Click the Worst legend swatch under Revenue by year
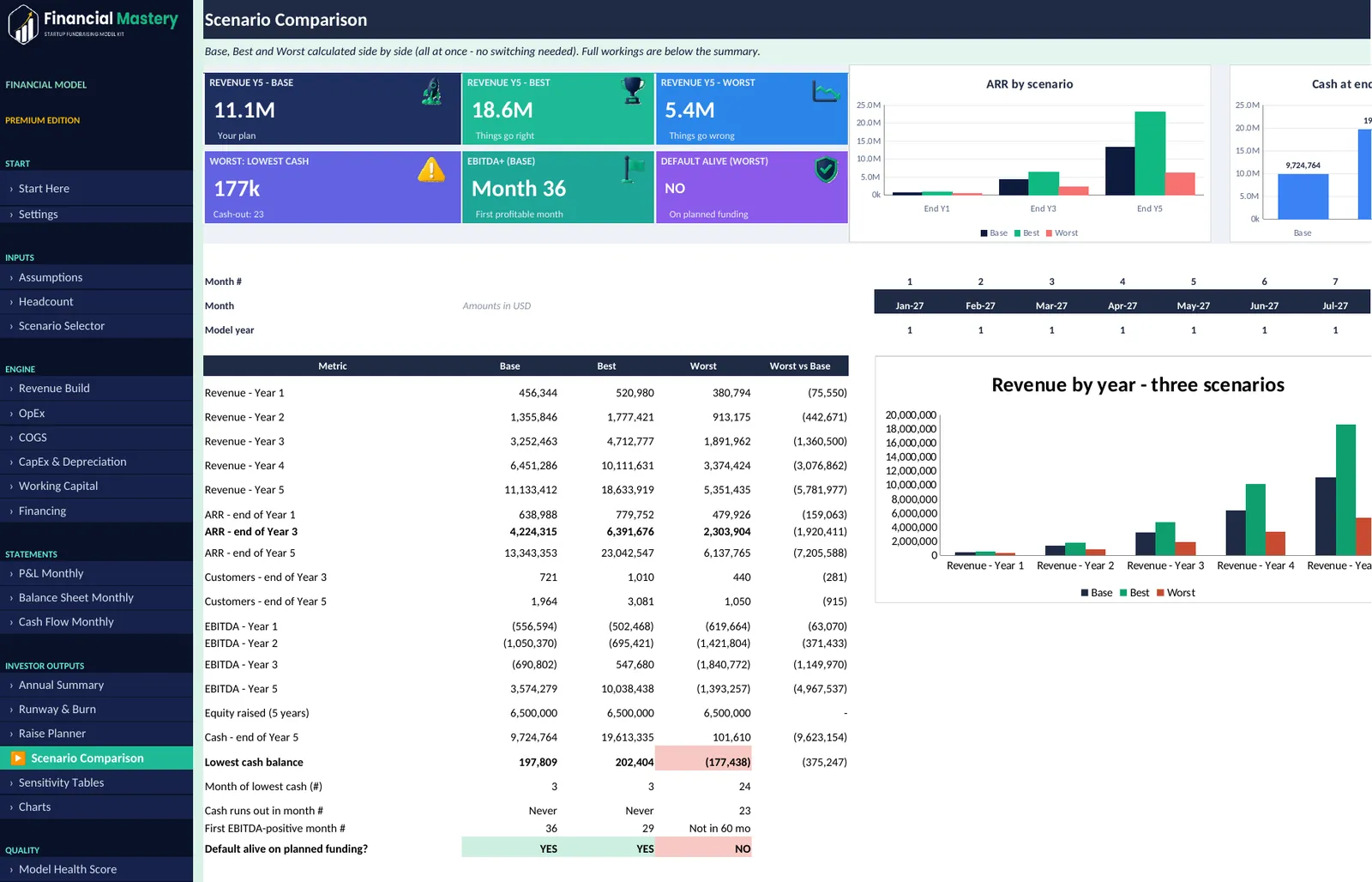The width and height of the screenshot is (1372, 882). click(1160, 593)
